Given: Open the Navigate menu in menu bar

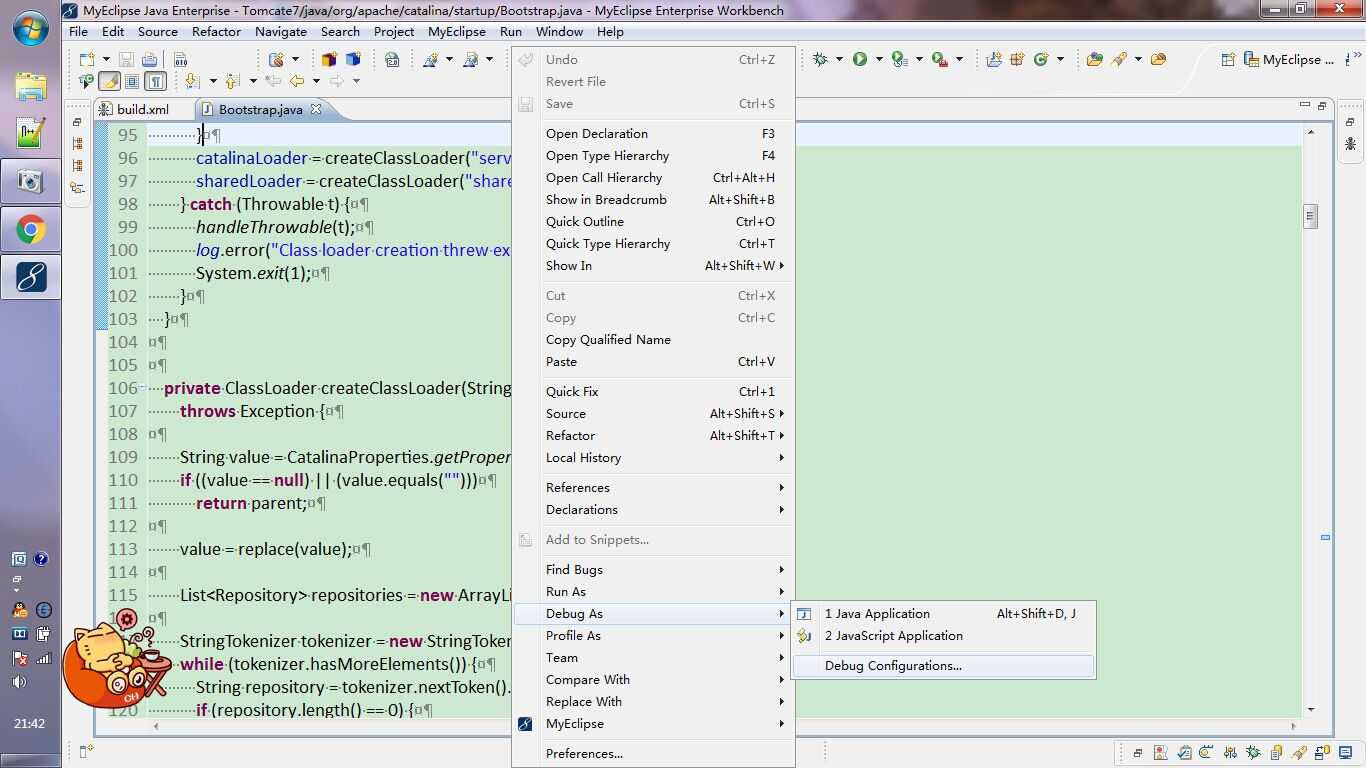Looking at the screenshot, I should 281,31.
